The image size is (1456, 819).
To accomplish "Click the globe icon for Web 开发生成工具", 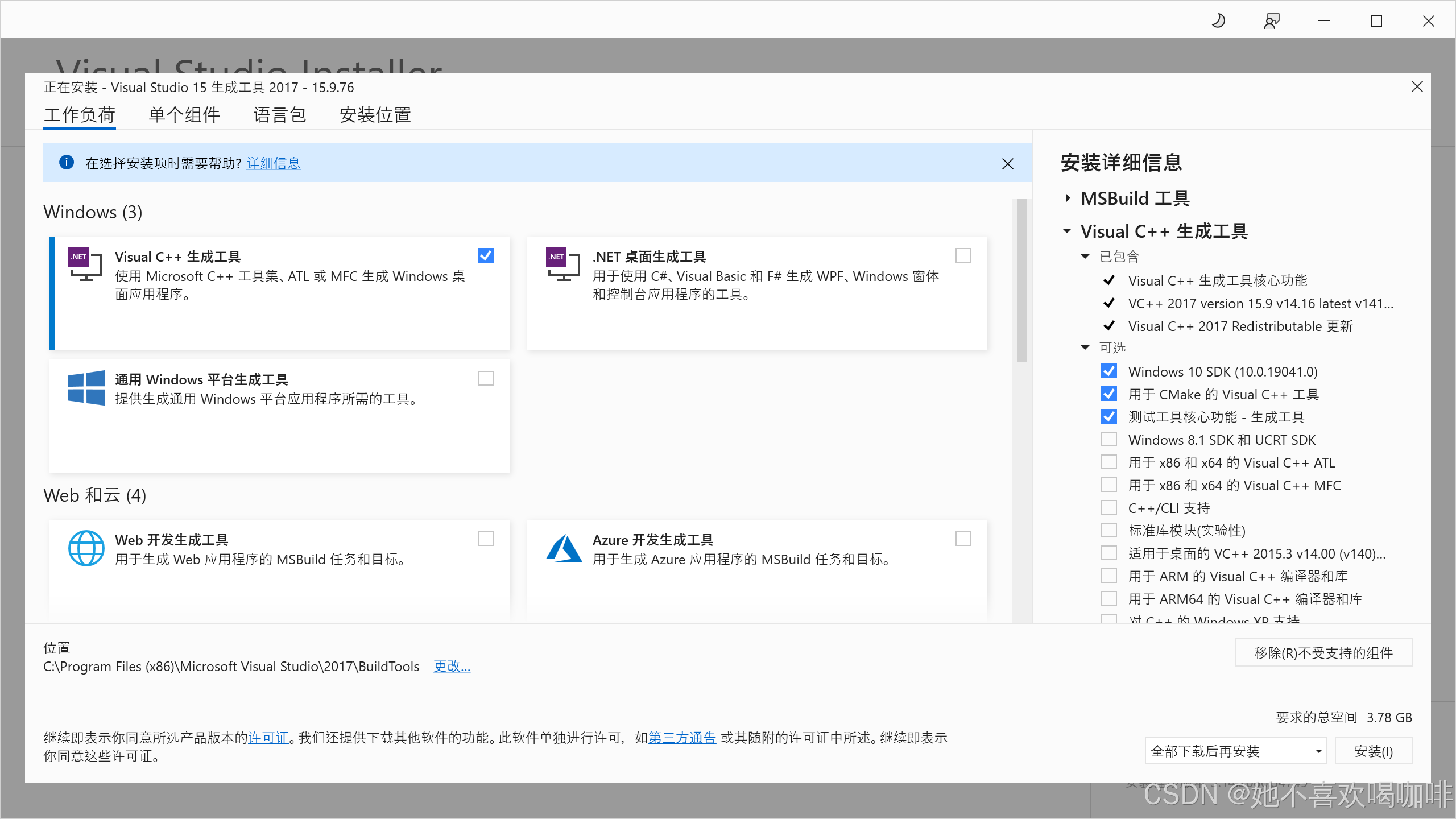I will [x=86, y=548].
